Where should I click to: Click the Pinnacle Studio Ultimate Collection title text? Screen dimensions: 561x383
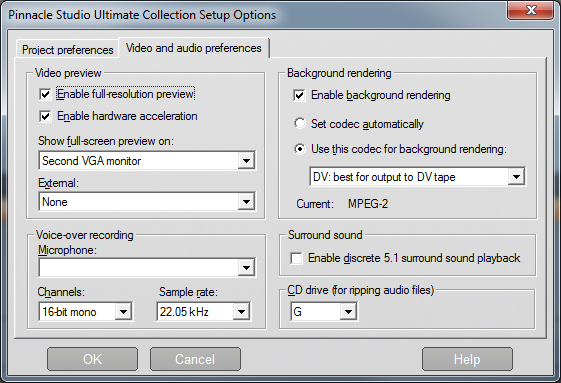142,15
